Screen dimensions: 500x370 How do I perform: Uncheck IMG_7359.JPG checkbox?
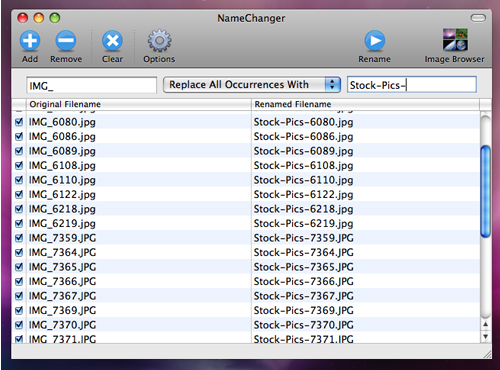(19, 238)
